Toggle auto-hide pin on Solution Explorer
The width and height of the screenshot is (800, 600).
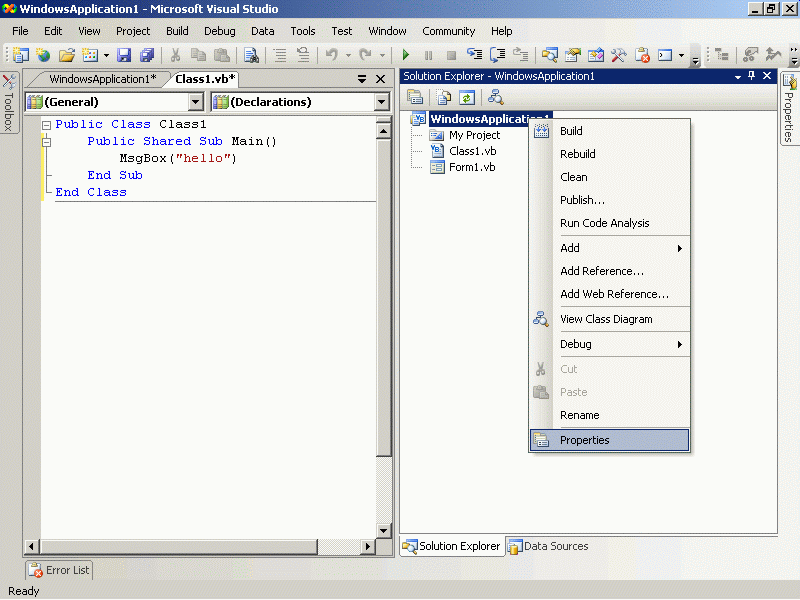pos(751,76)
